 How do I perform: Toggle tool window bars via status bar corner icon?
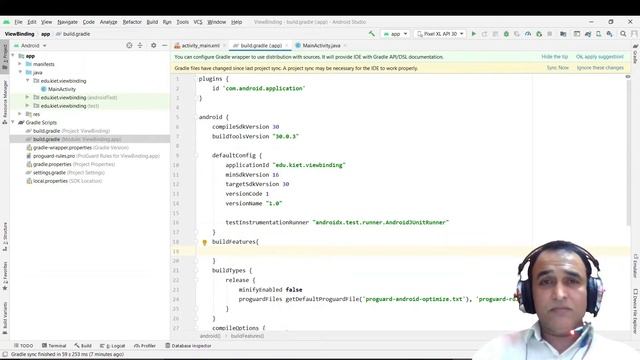tap(5, 354)
